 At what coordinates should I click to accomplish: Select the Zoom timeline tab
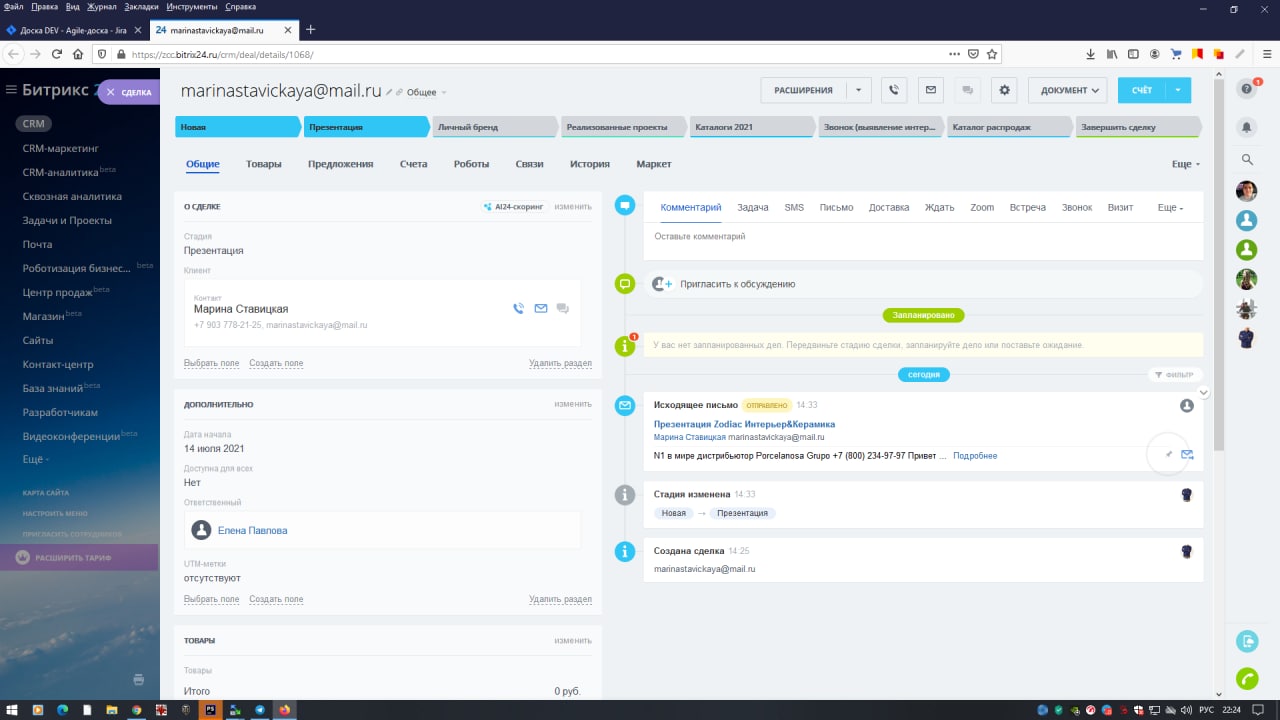point(982,208)
